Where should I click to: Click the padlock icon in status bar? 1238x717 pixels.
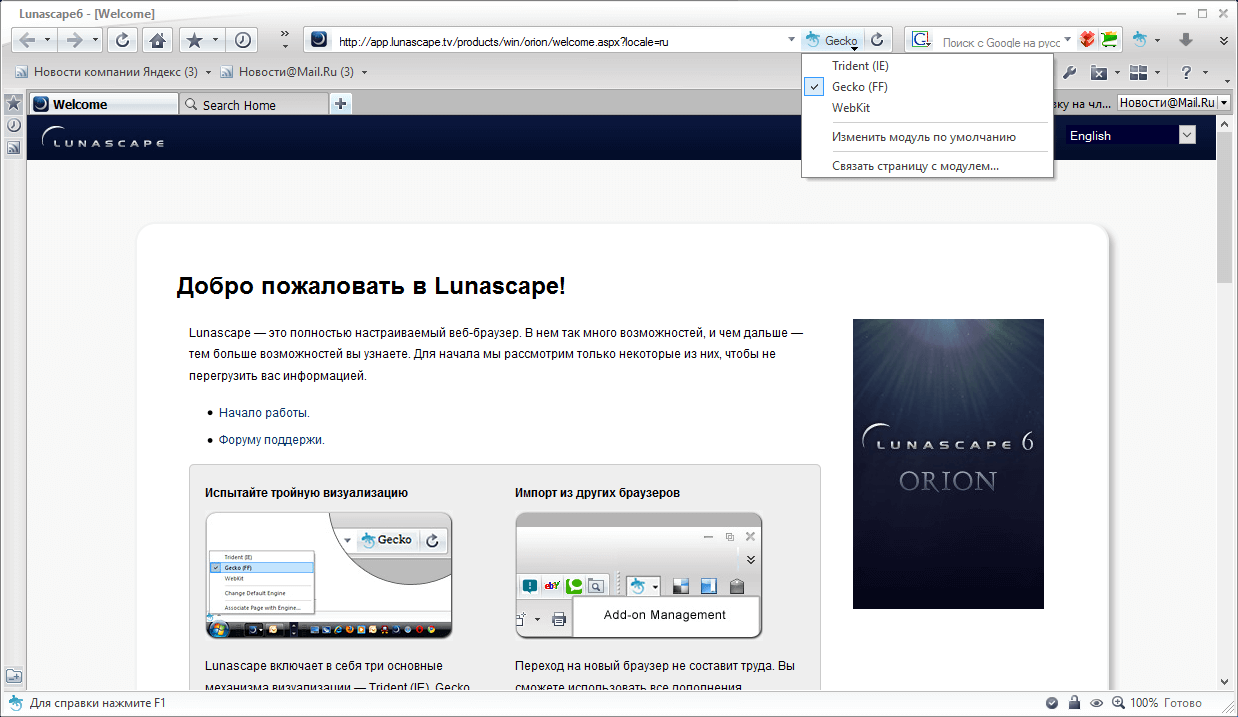(1074, 703)
